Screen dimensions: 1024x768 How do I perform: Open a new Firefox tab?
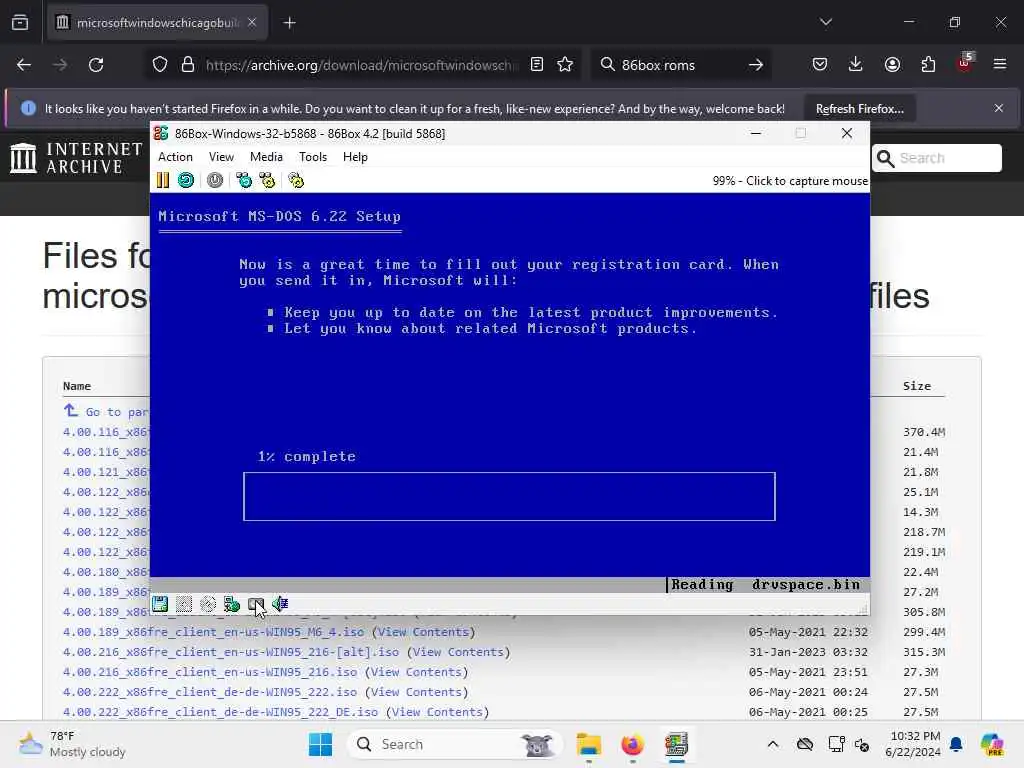pos(289,23)
